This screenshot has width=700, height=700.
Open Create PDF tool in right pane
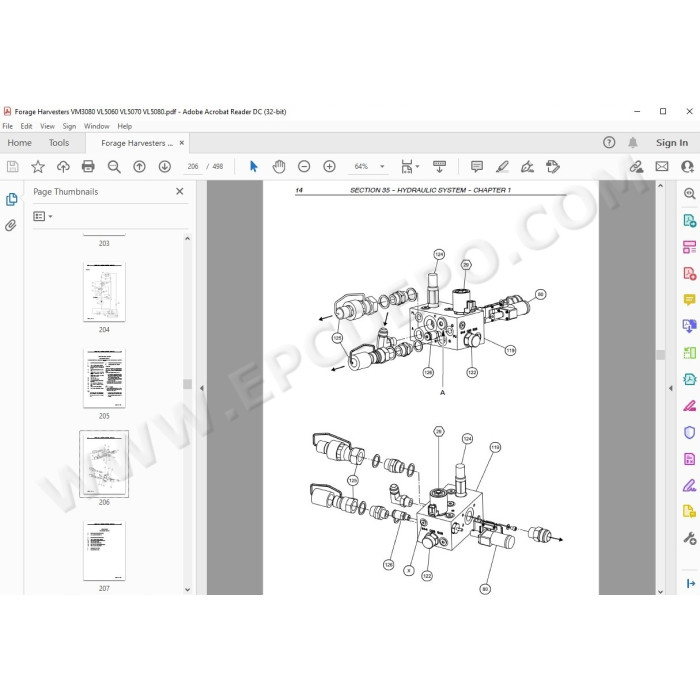pyautogui.click(x=689, y=273)
